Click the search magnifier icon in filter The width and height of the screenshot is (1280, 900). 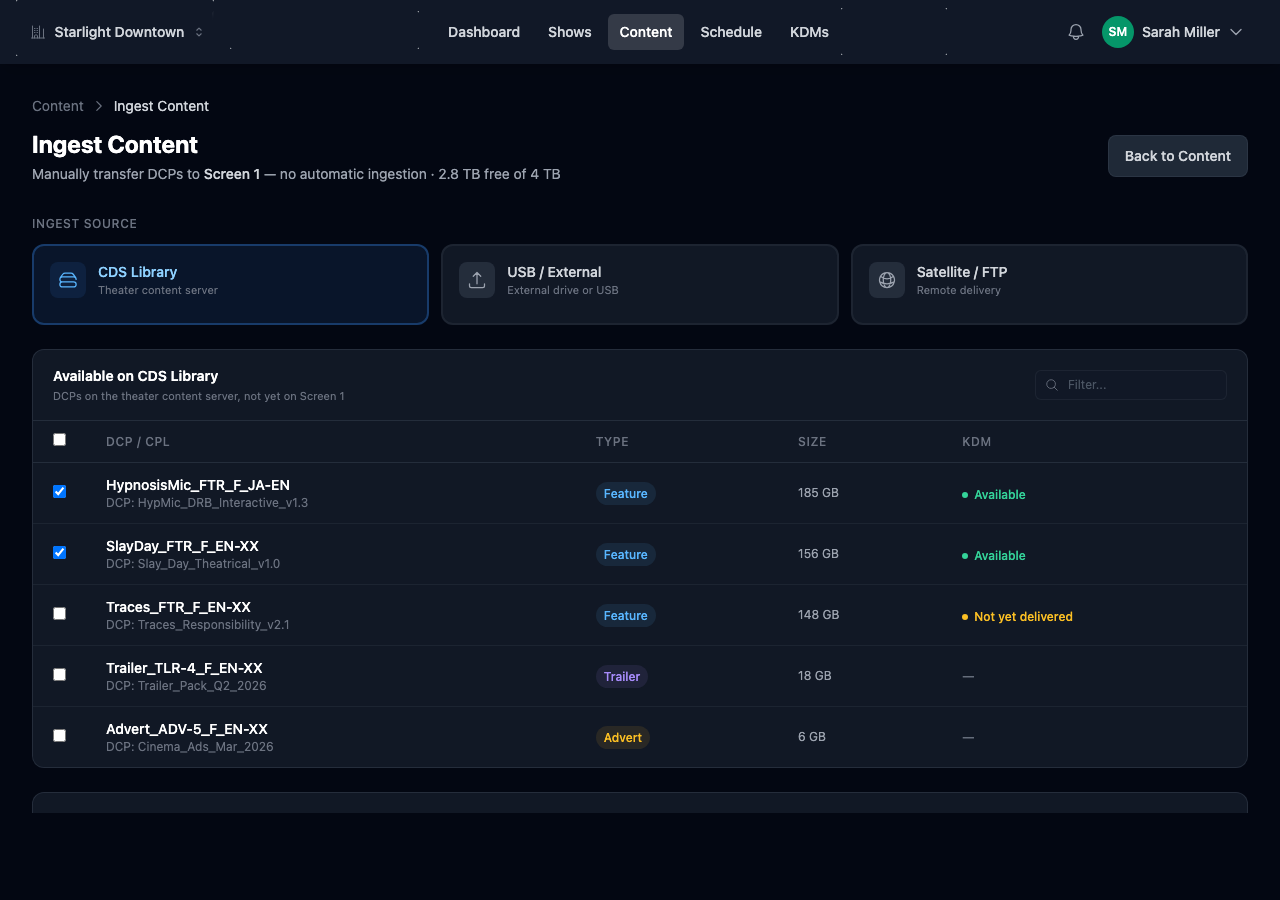1052,385
